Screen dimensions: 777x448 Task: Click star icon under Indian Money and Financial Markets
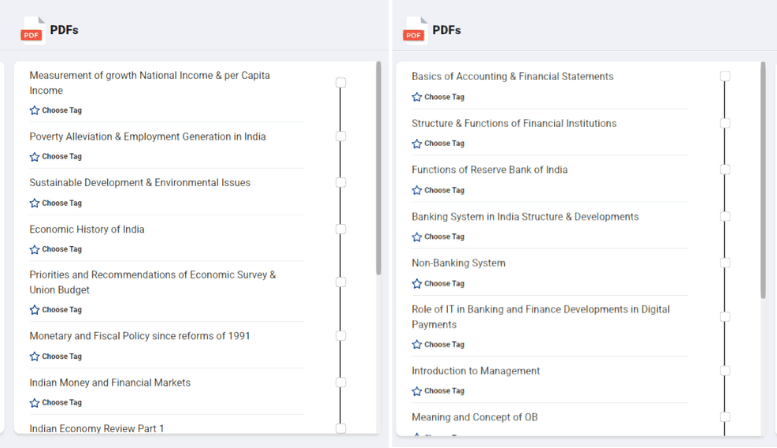35,403
